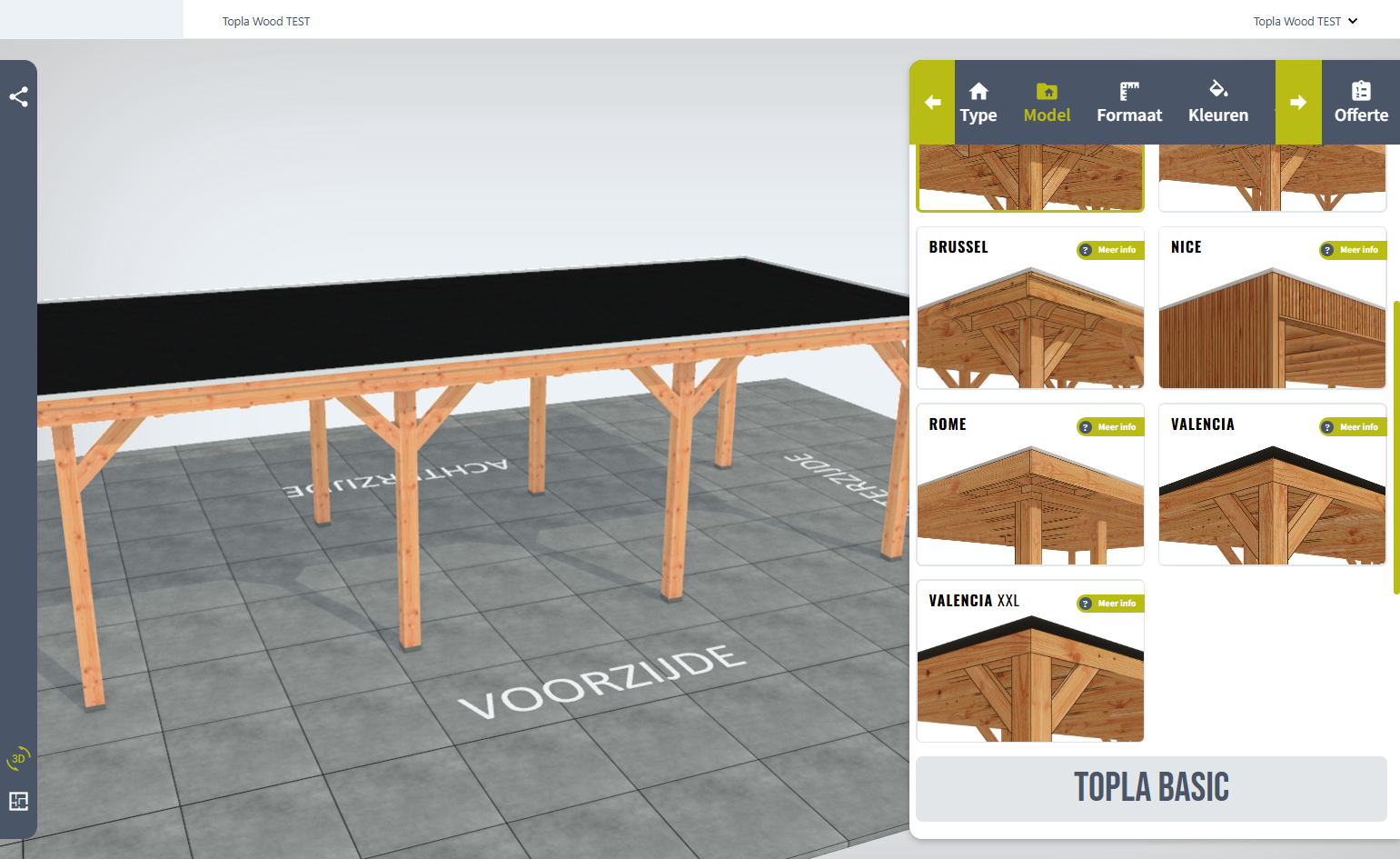Show Meer info for Valencia model
Viewport: 1400px width, 859px height.
point(1352,427)
